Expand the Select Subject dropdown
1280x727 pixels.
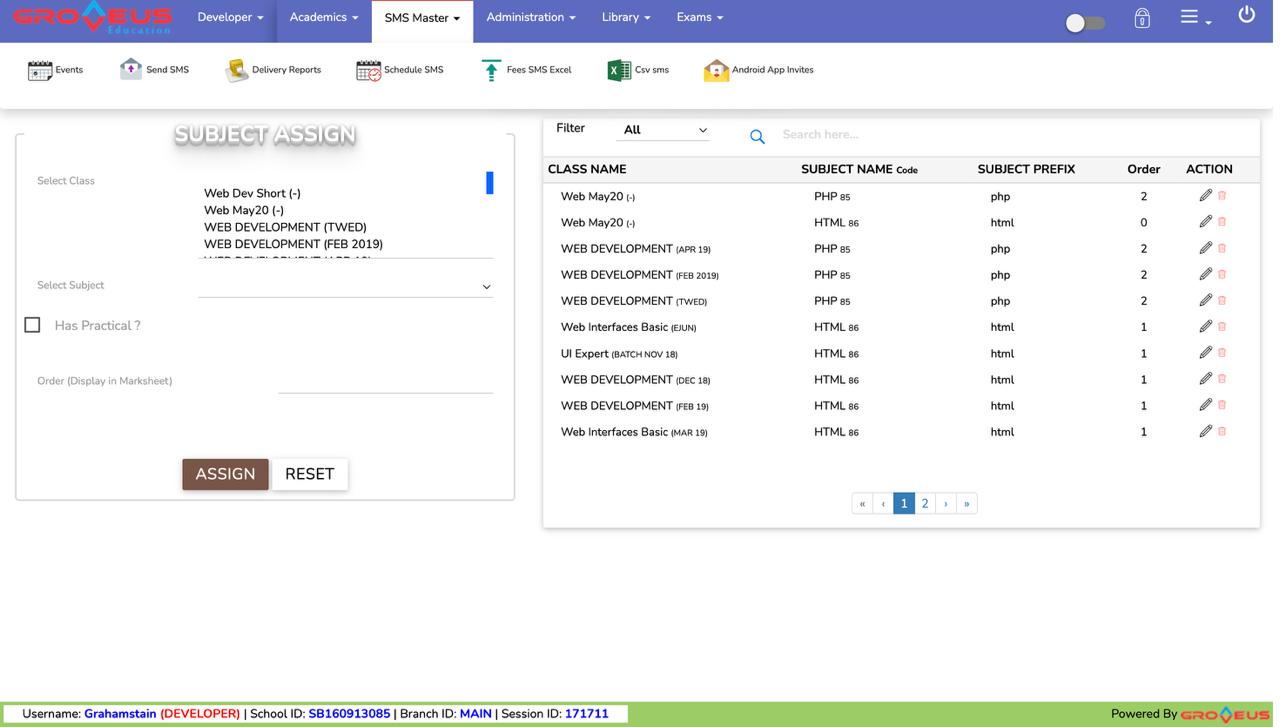click(345, 286)
